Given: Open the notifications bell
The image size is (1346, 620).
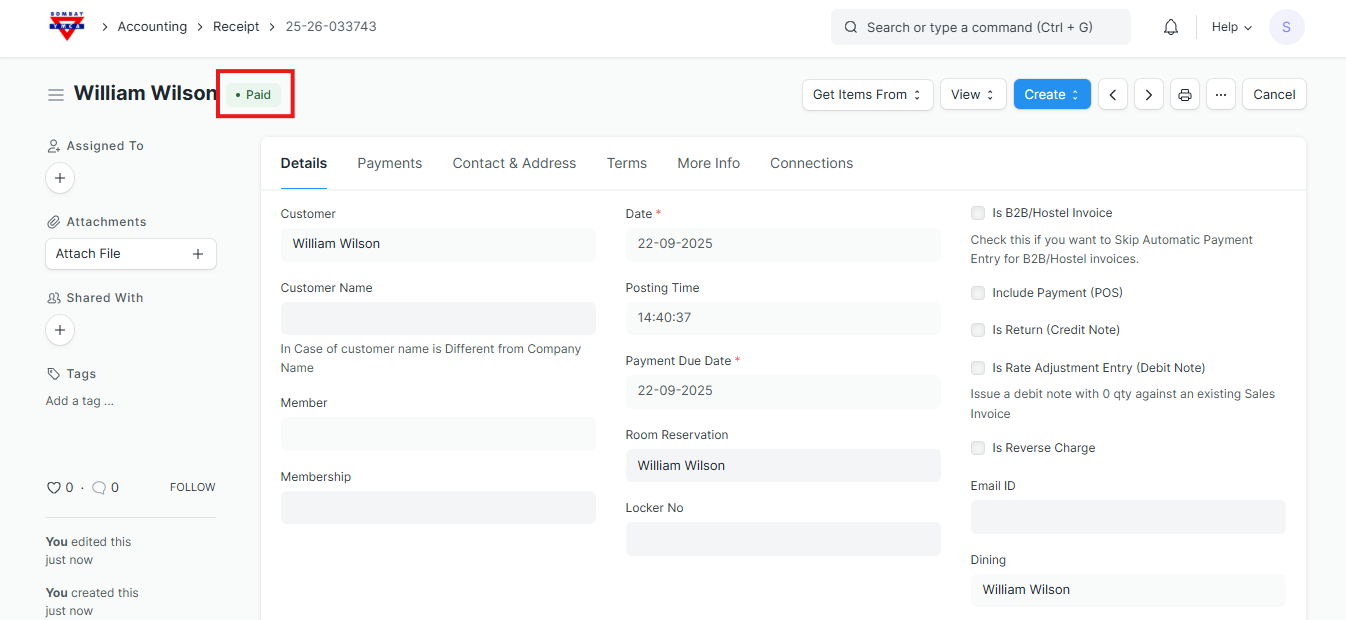Looking at the screenshot, I should (1171, 27).
